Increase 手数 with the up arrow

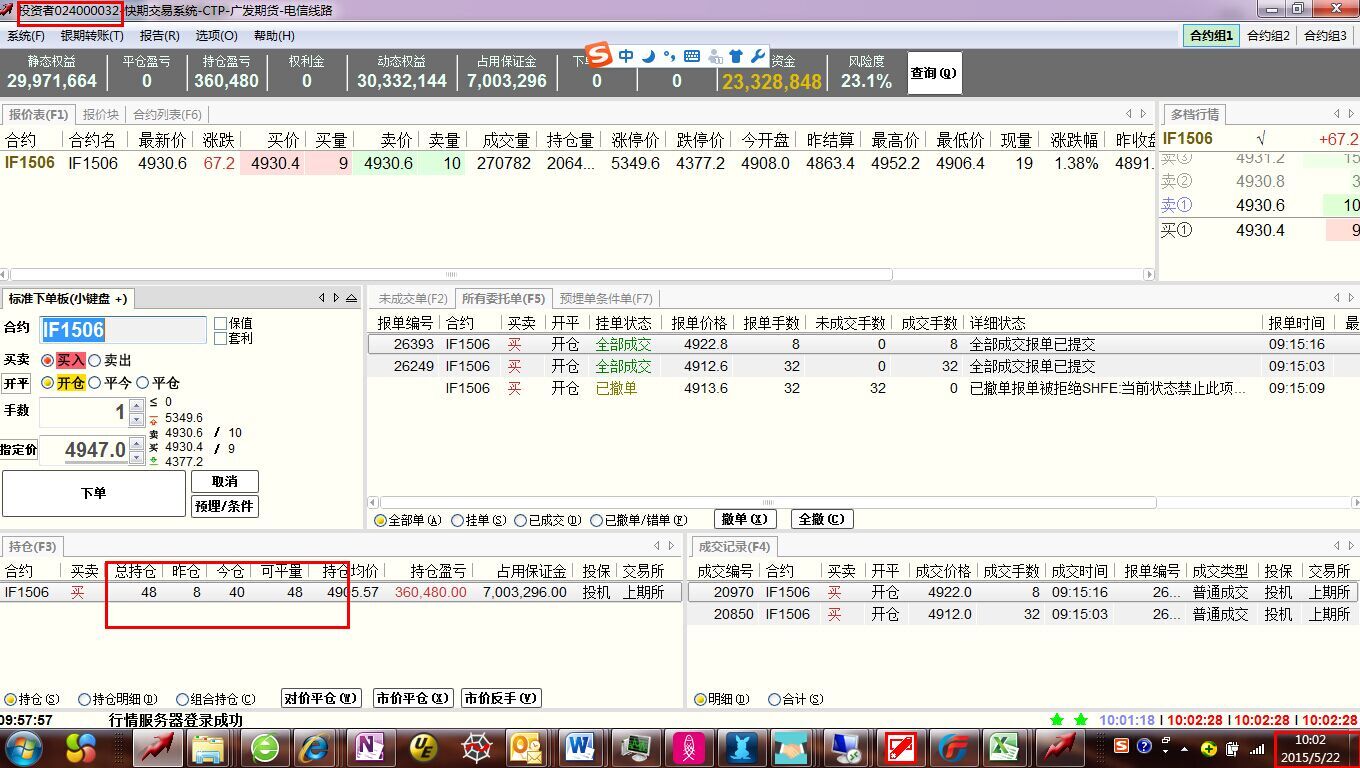[x=137, y=405]
